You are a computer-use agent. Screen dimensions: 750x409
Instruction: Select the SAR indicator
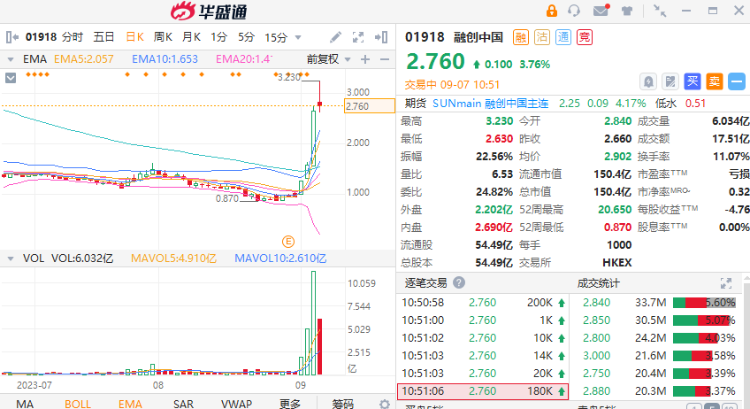183,404
